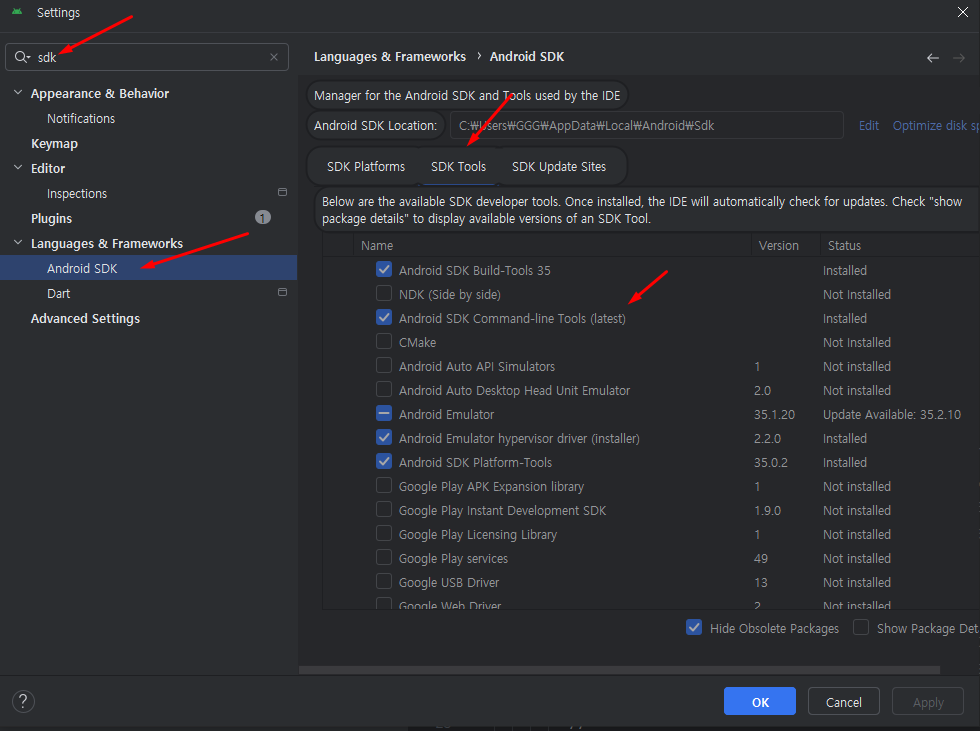Go to Plugins settings
Screen dimensions: 980x731
point(51,219)
